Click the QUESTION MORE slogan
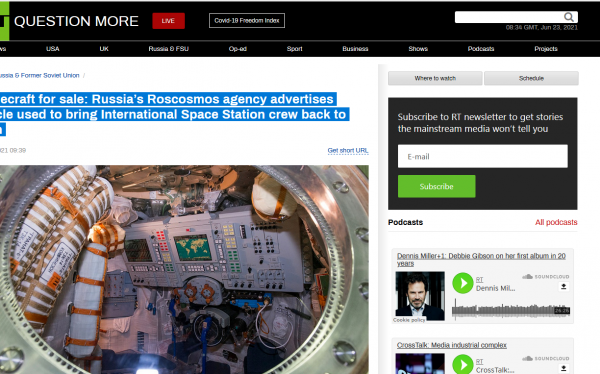The height and width of the screenshot is (374, 600). (76, 21)
